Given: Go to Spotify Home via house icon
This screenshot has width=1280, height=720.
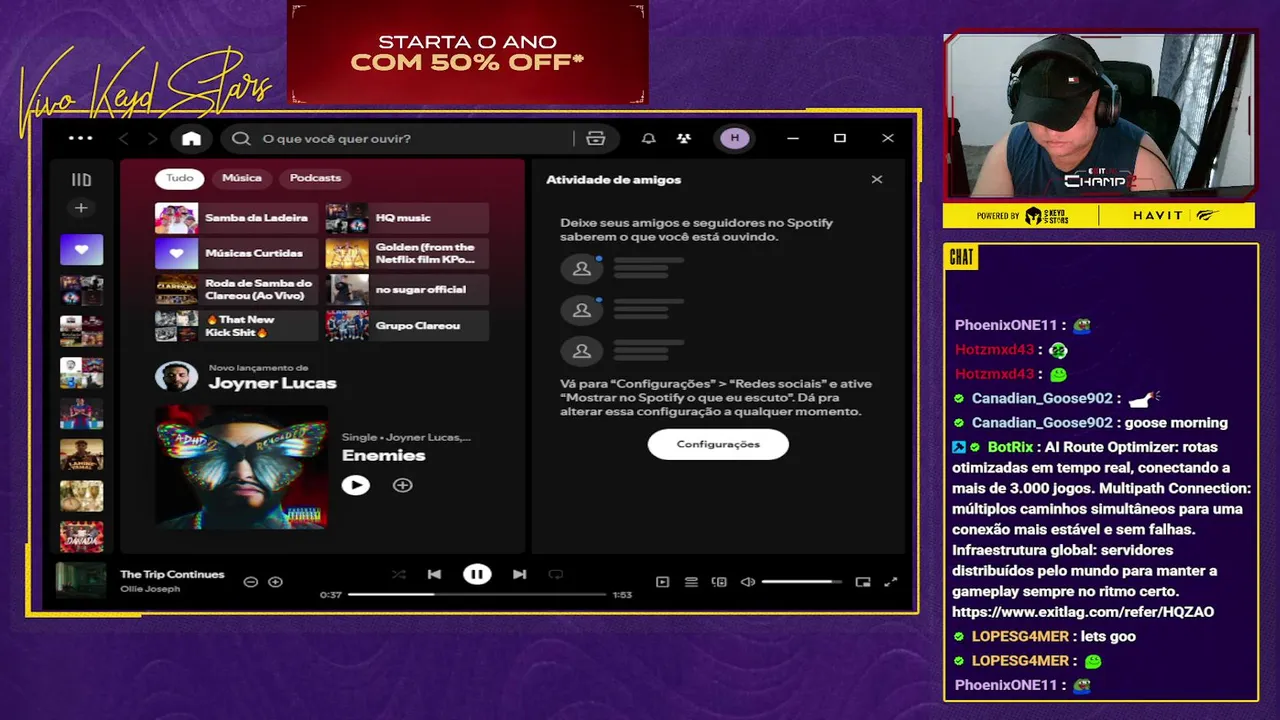Looking at the screenshot, I should click(x=191, y=138).
